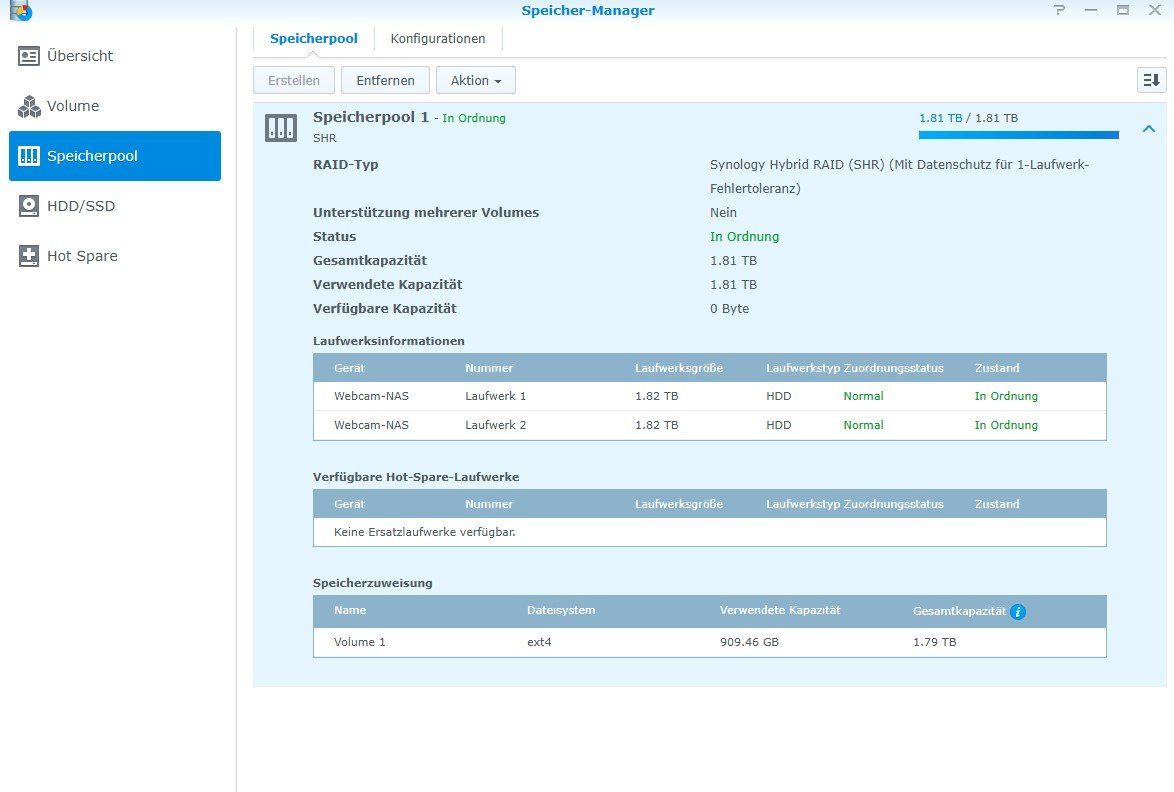Select the Laufwerk 1 row entry
Image resolution: width=1174 pixels, height=792 pixels.
click(710, 396)
